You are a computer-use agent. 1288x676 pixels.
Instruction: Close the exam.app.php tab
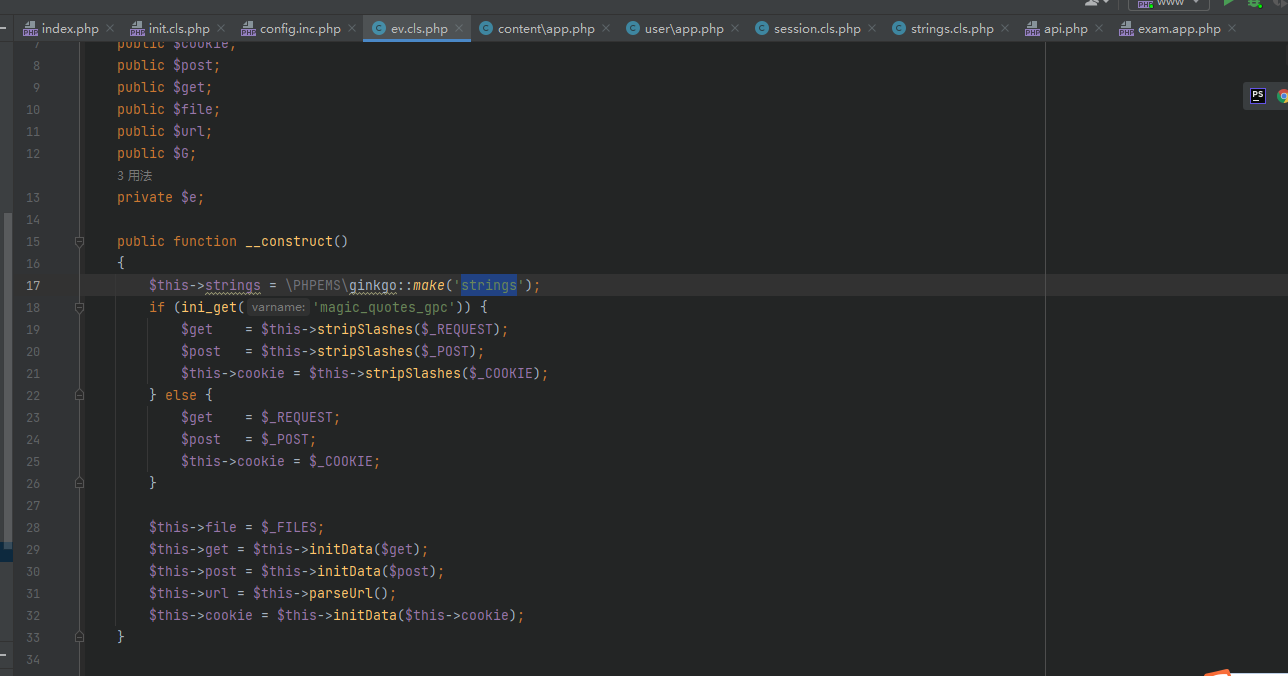pyautogui.click(x=1231, y=29)
